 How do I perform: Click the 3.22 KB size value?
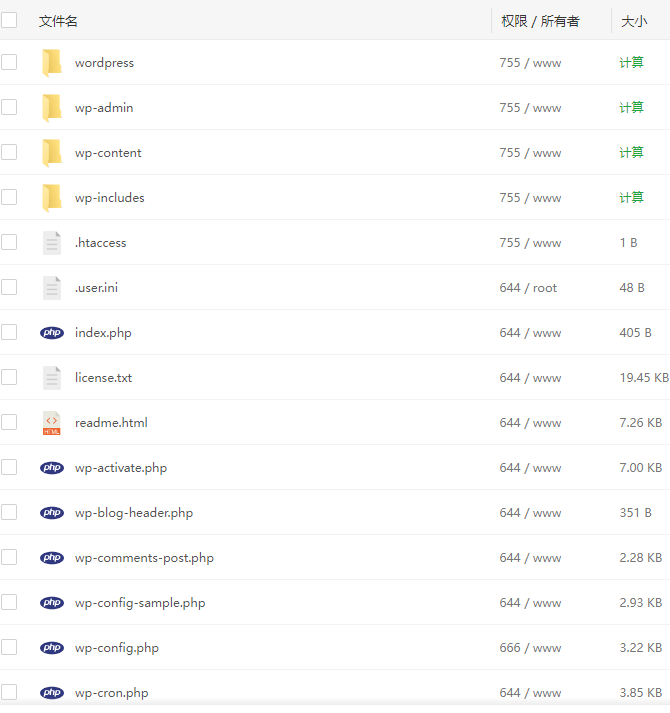(640, 648)
